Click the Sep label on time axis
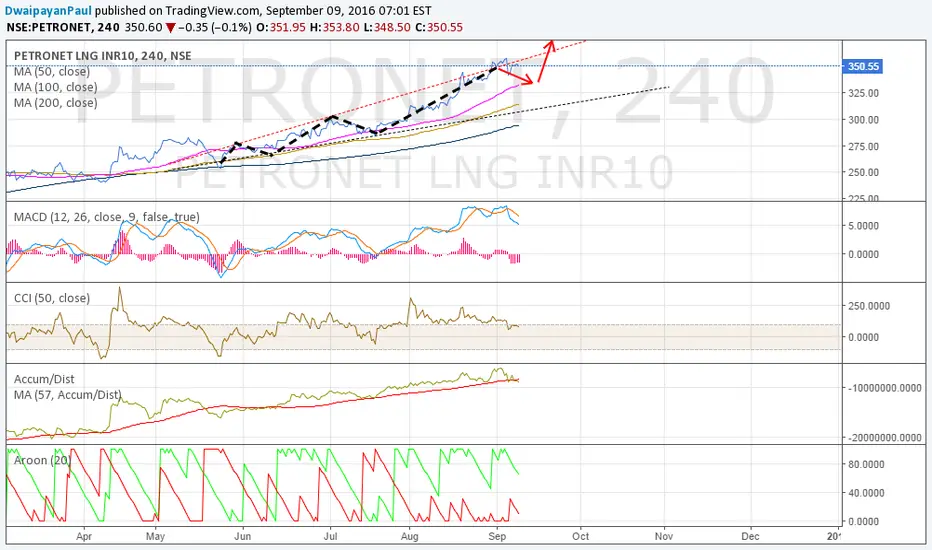Screen dimensions: 932x550 point(497,536)
